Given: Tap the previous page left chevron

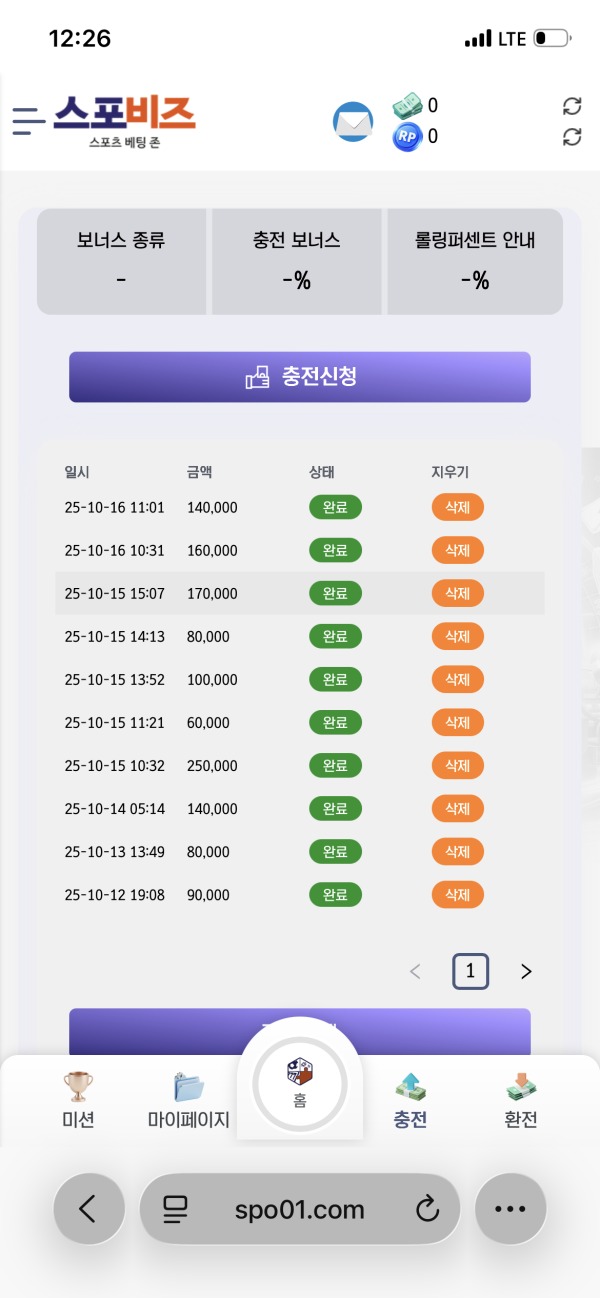Looking at the screenshot, I should (415, 971).
